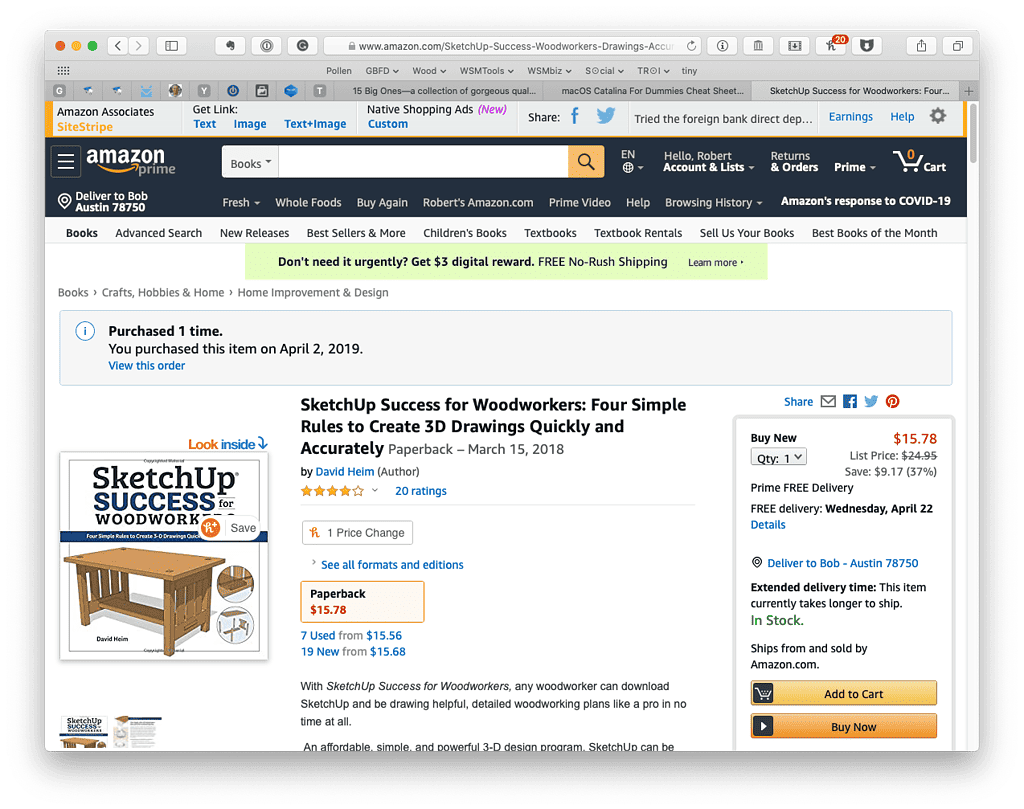Switch to the macOS Catalina For Dummies tab

(x=651, y=91)
